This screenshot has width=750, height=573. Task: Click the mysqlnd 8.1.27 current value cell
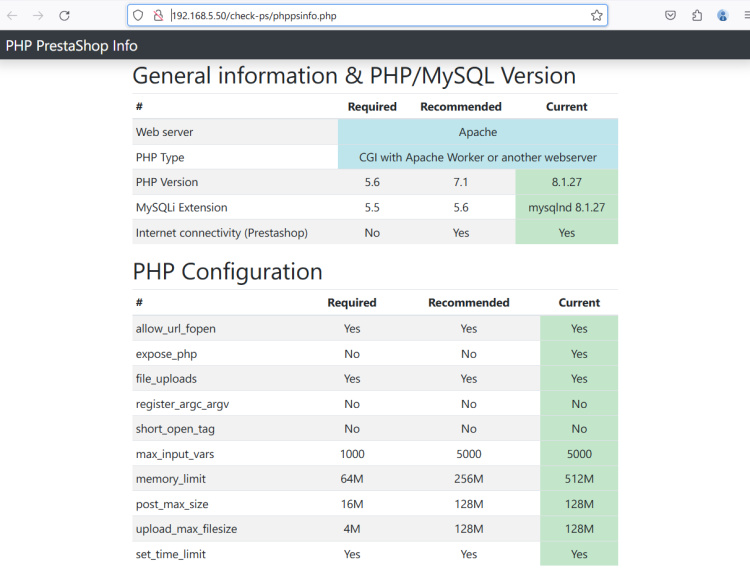(x=566, y=207)
